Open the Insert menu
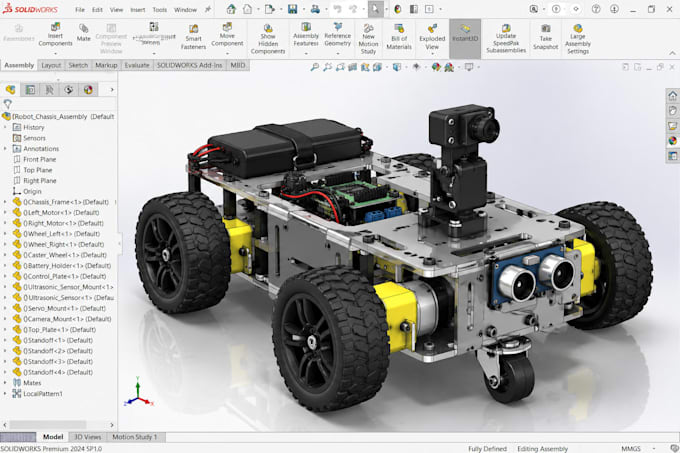 138,10
